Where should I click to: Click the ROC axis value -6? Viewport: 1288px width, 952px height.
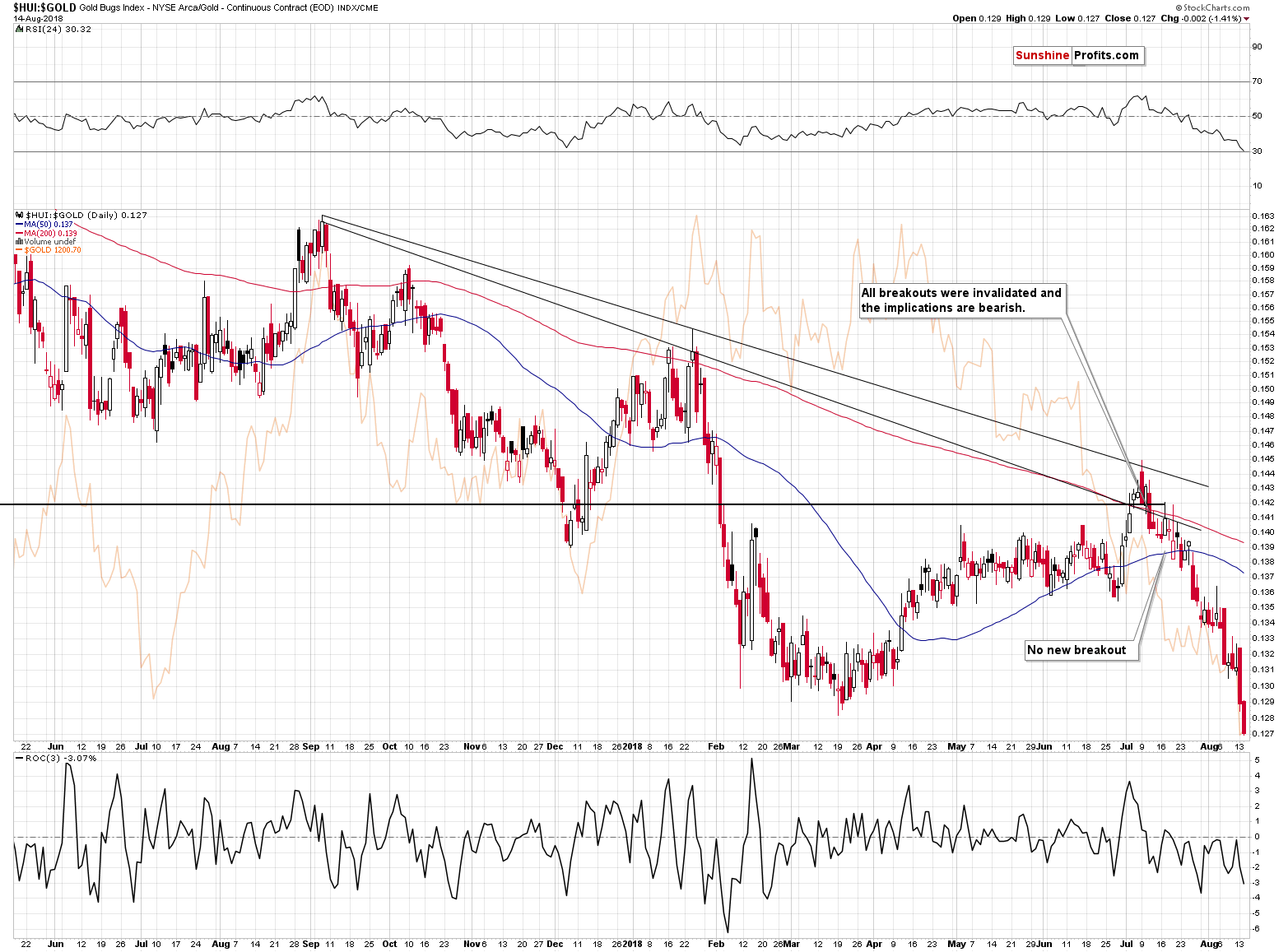click(1256, 929)
